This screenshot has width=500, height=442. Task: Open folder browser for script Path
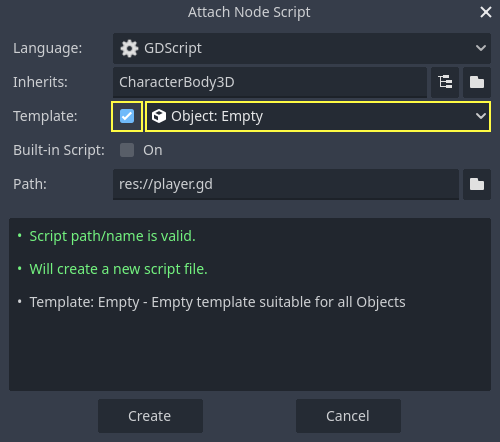[x=477, y=184]
